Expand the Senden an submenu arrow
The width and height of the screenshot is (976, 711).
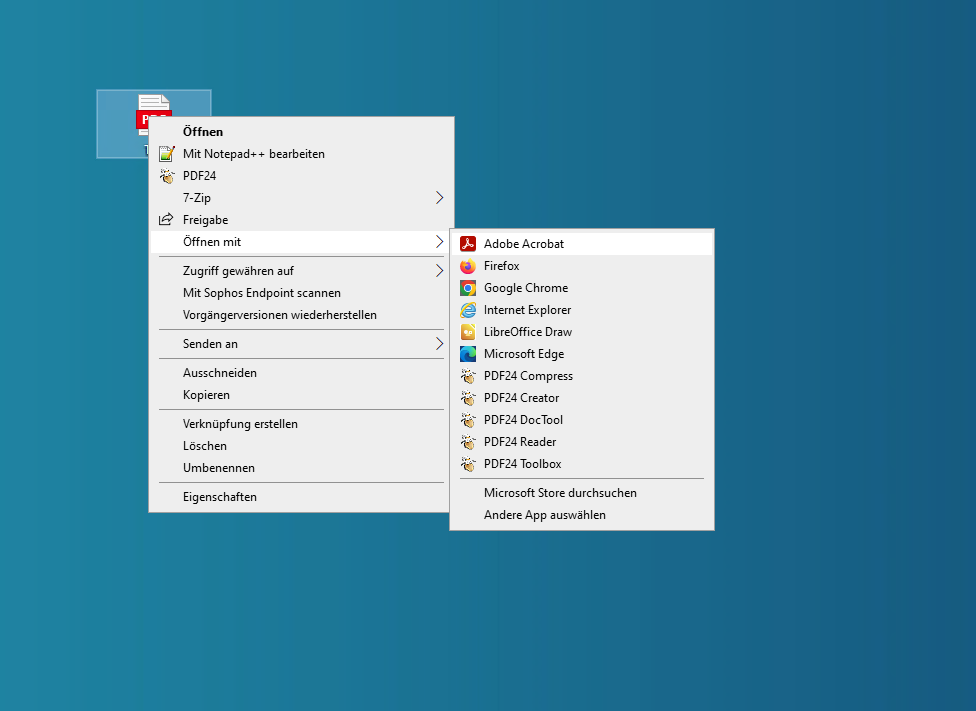coord(439,344)
